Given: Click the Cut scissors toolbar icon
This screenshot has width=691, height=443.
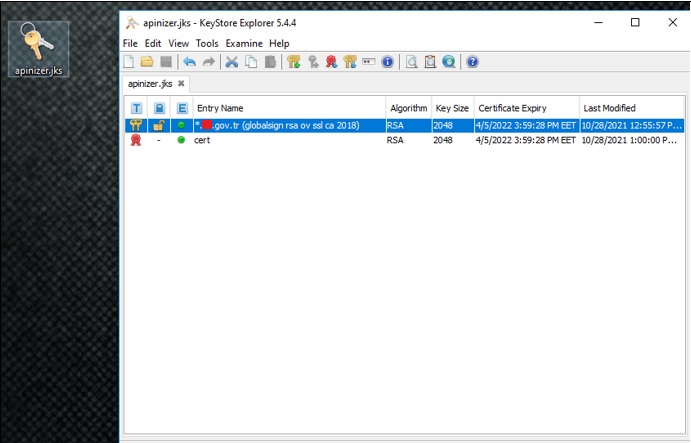Looking at the screenshot, I should (232, 62).
